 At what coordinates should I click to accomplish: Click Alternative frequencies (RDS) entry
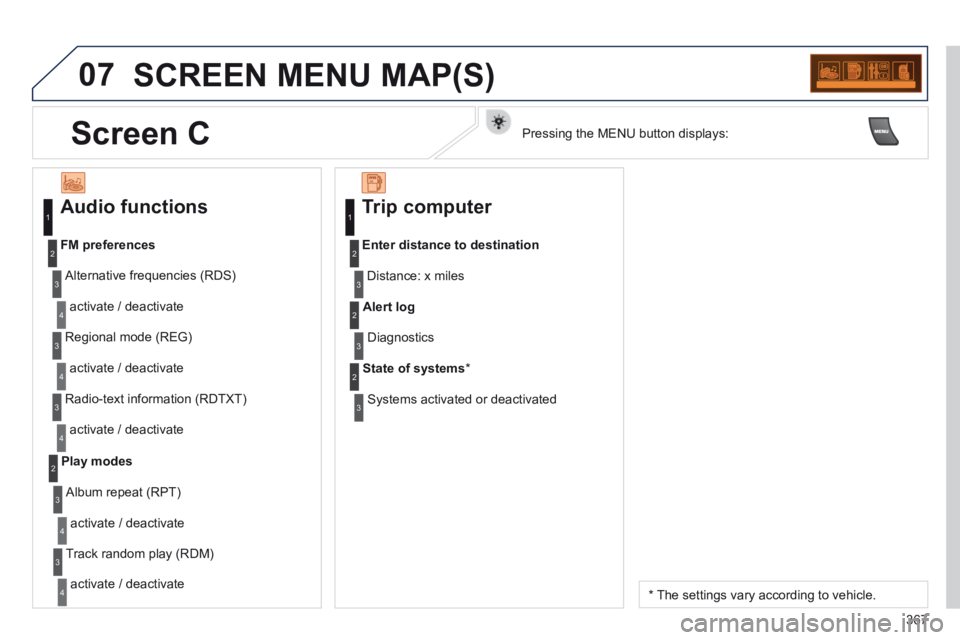[x=151, y=276]
